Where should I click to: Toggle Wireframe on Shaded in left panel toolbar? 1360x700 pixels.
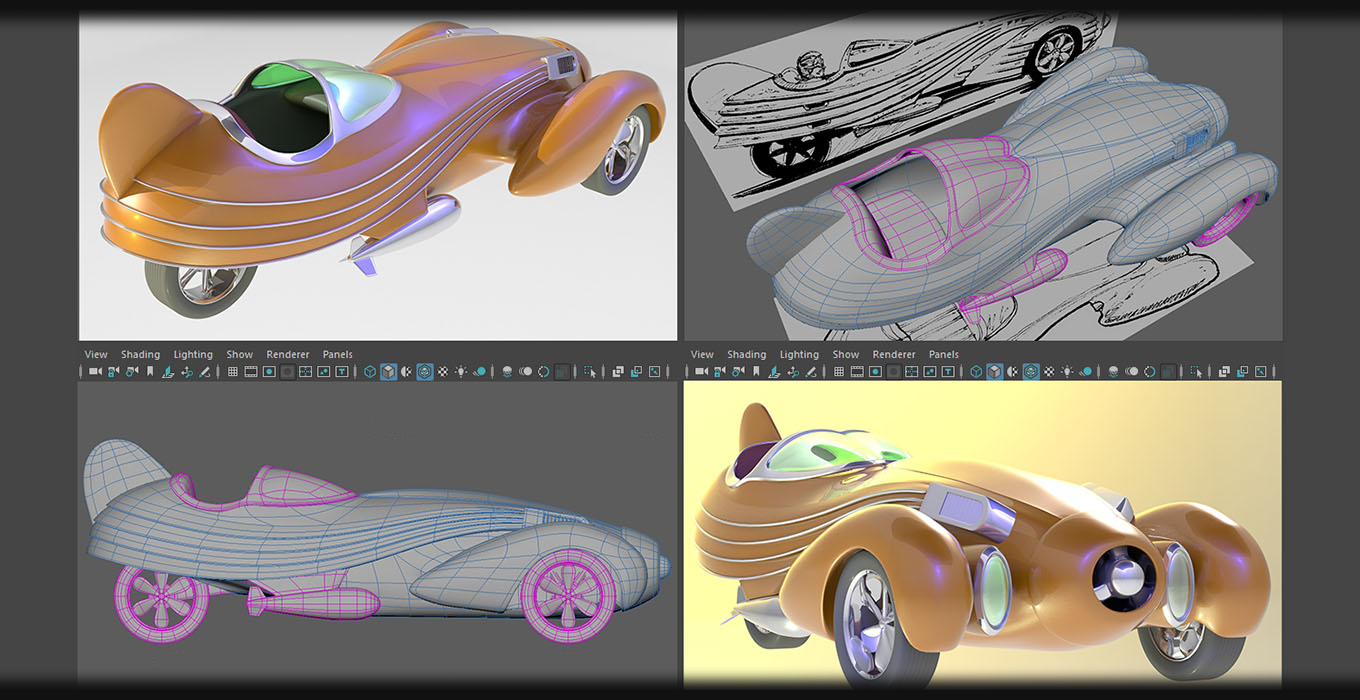click(425, 371)
